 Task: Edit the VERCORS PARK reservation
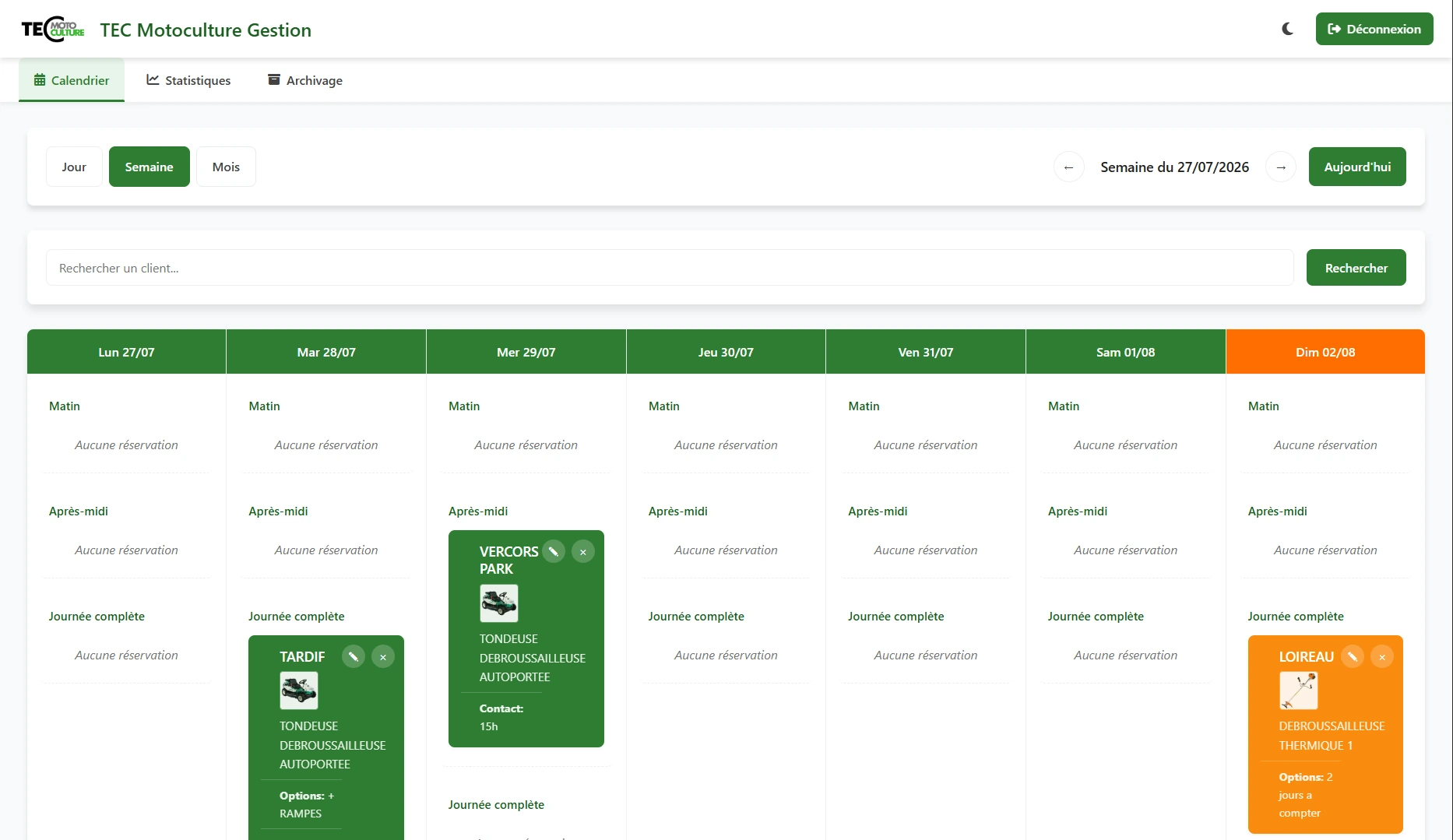(554, 552)
